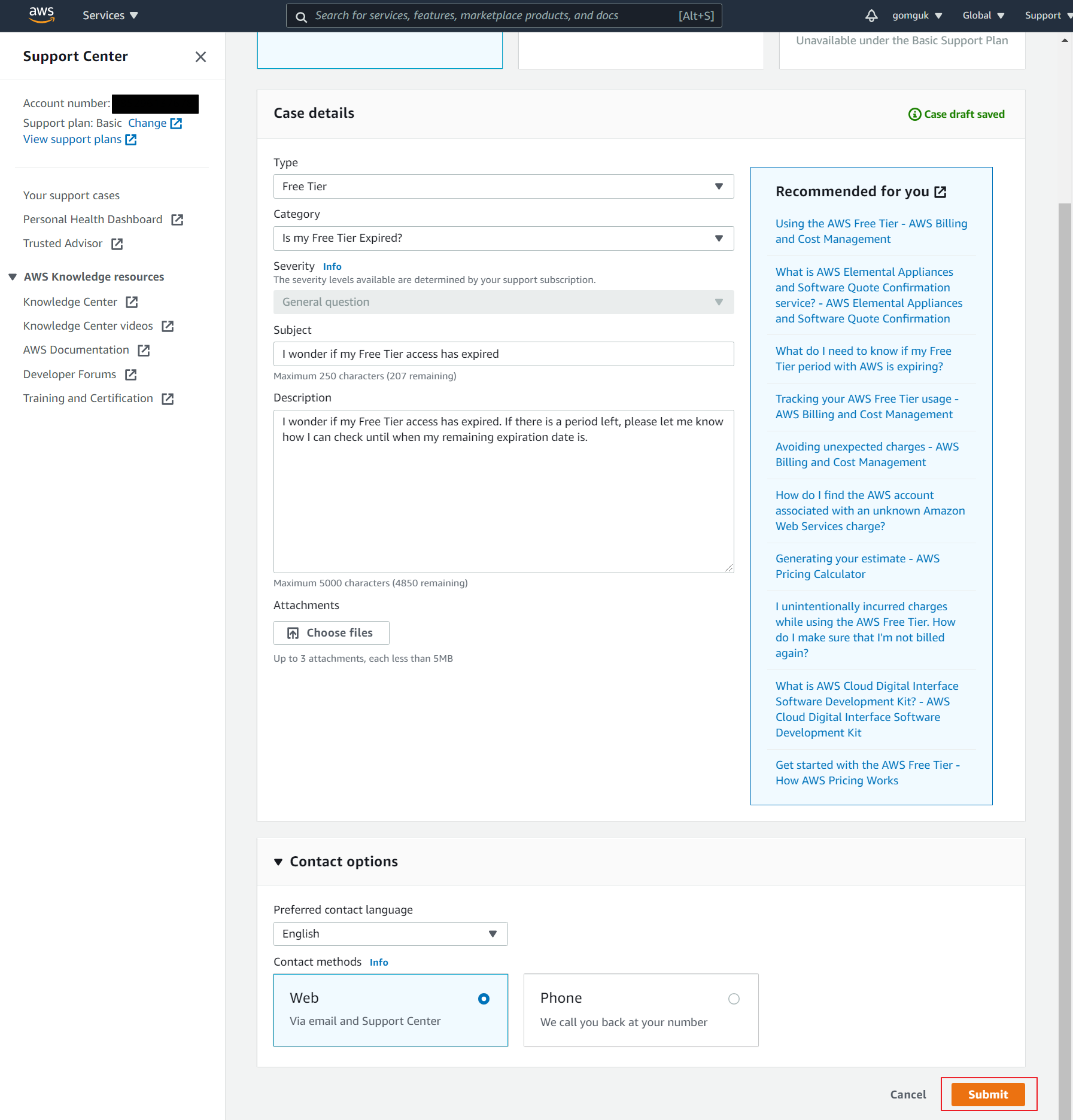Open Knowledge Center videos link

click(88, 326)
